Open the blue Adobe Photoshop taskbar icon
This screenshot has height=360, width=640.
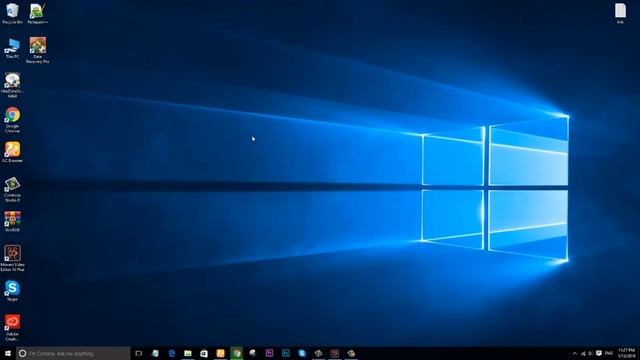point(286,353)
